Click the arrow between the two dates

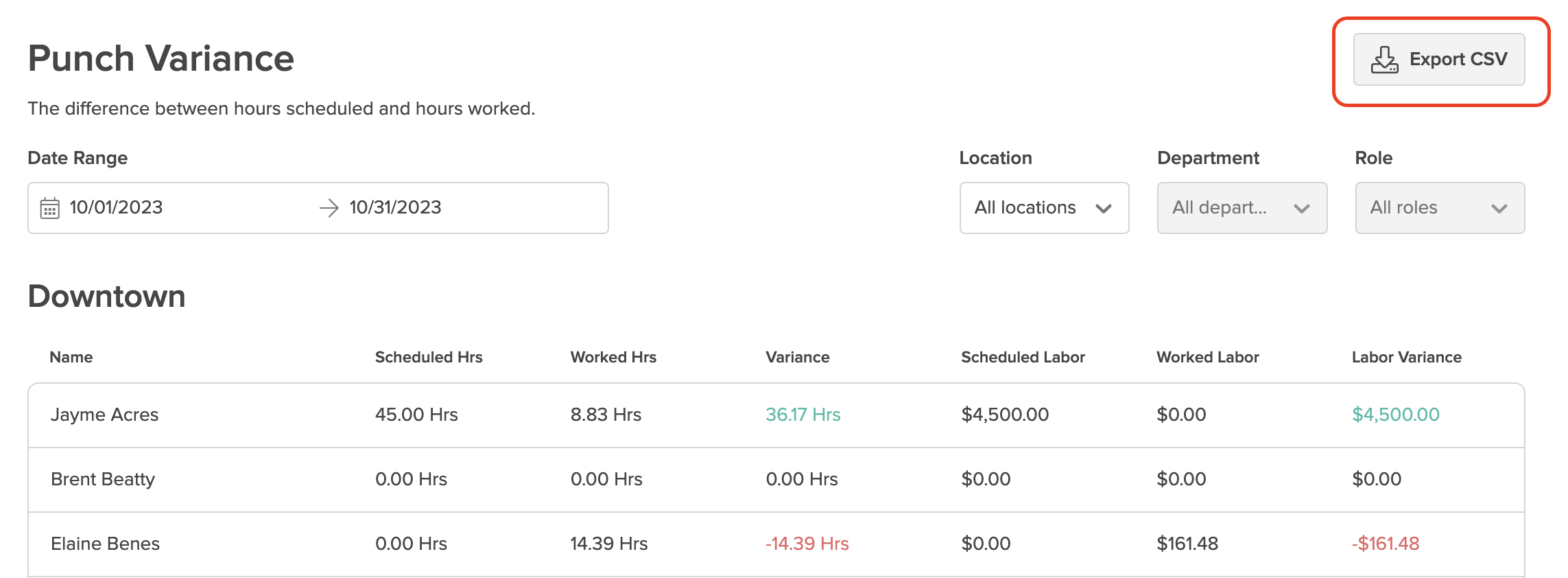[329, 208]
